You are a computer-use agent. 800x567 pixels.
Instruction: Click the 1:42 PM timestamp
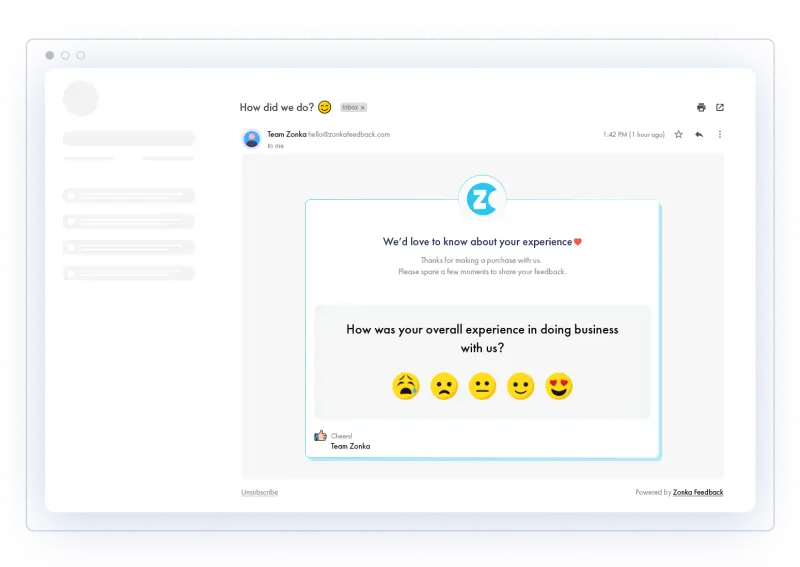click(634, 135)
